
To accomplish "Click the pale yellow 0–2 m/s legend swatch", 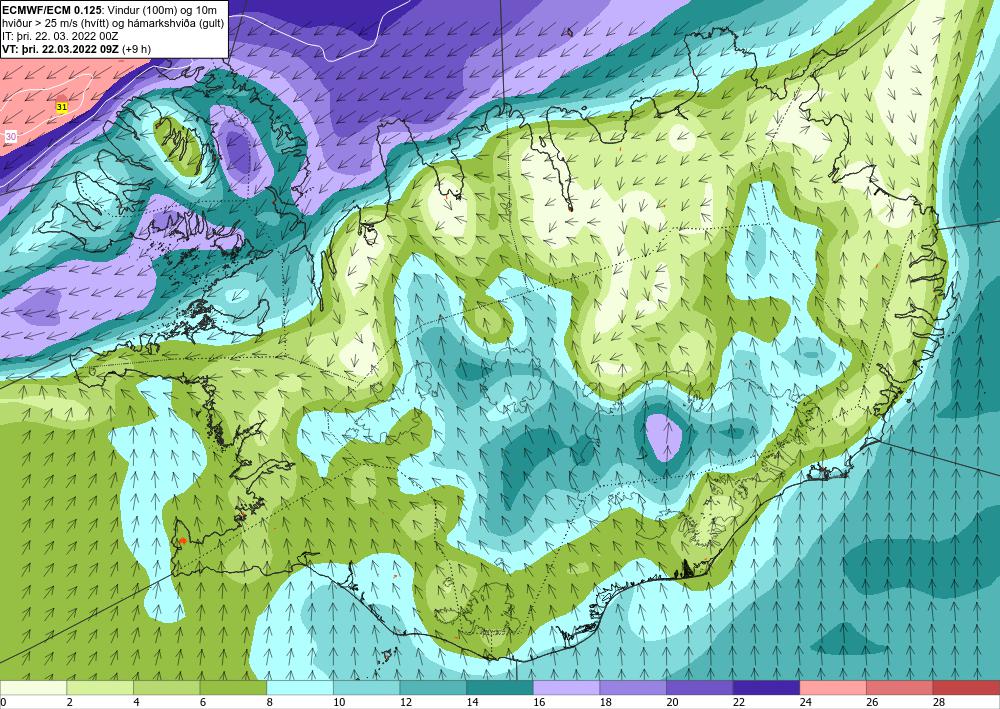I will 33,688.
